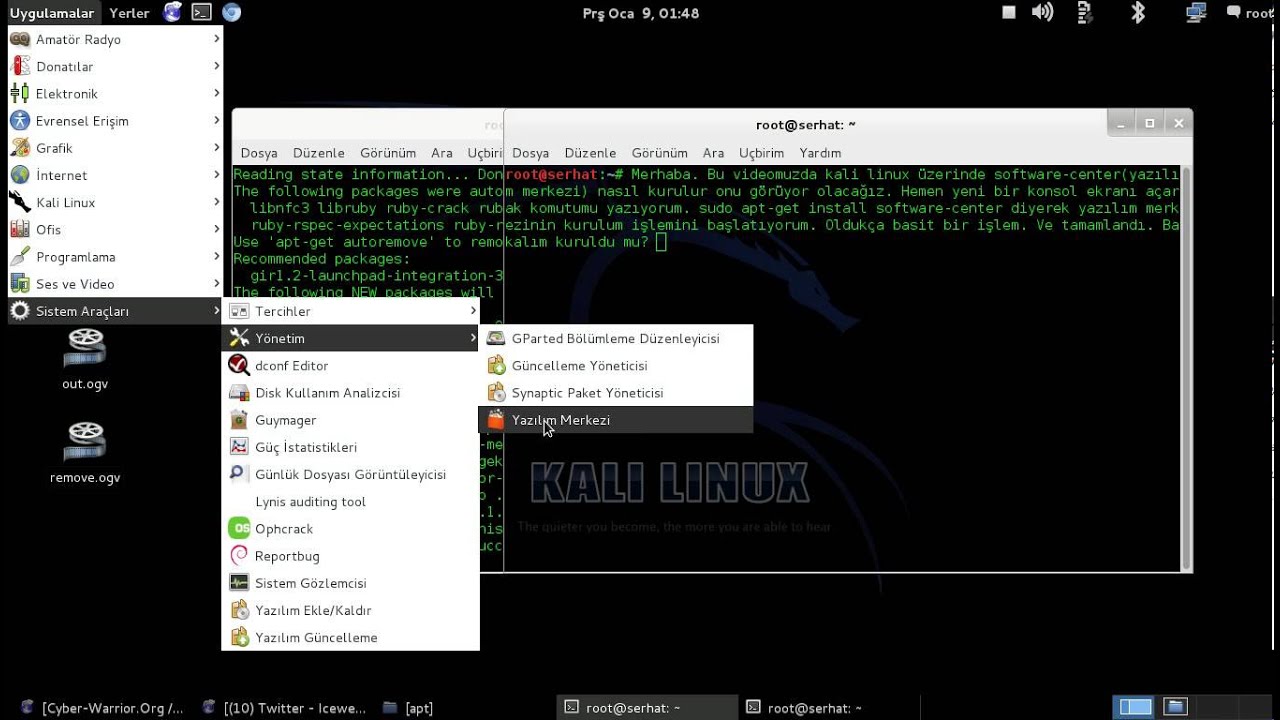The height and width of the screenshot is (720, 1280).
Task: Expand the Amatör Radyo category arrow
Action: [x=216, y=39]
